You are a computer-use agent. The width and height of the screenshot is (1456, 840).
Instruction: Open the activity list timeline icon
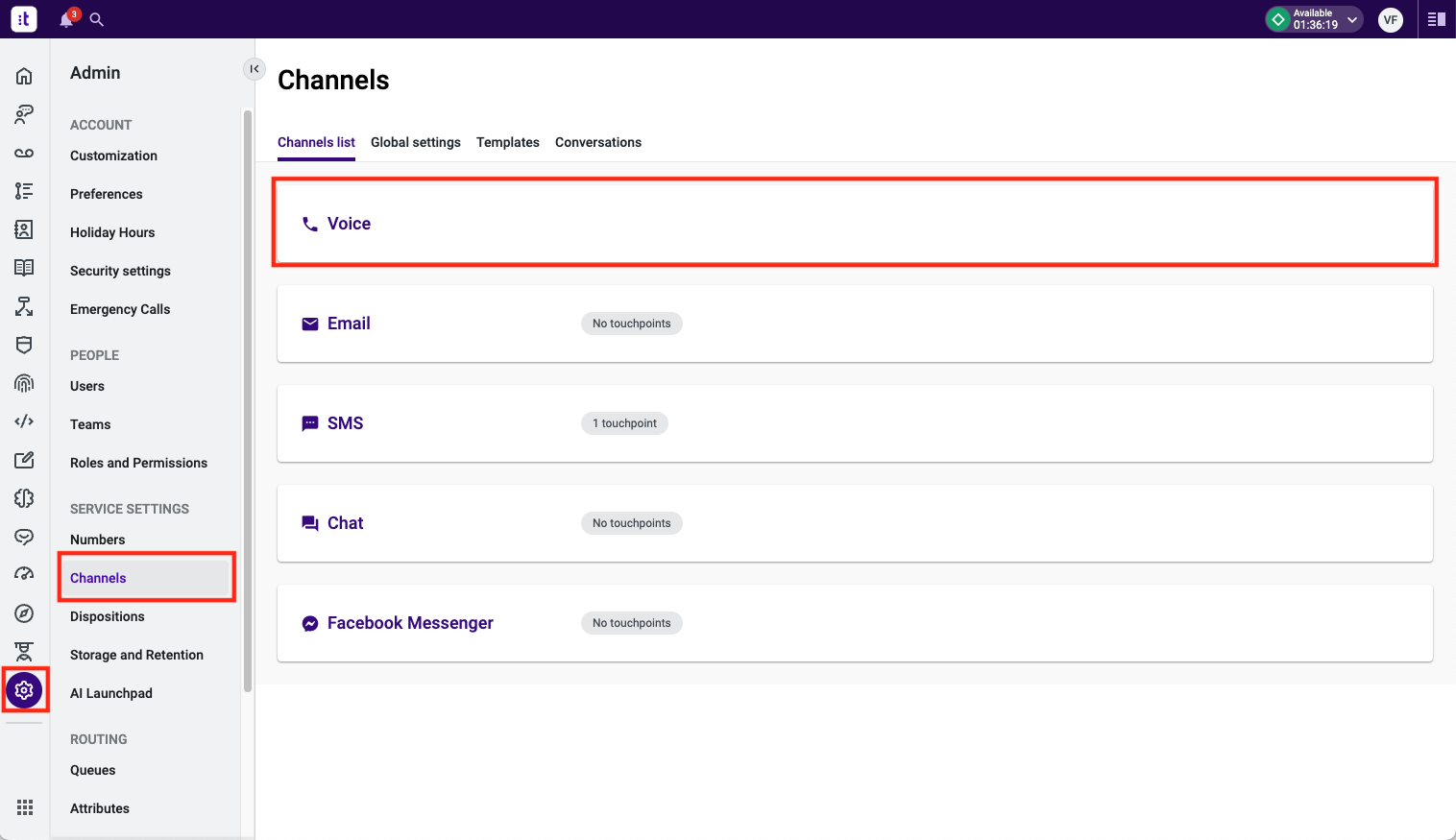[24, 191]
